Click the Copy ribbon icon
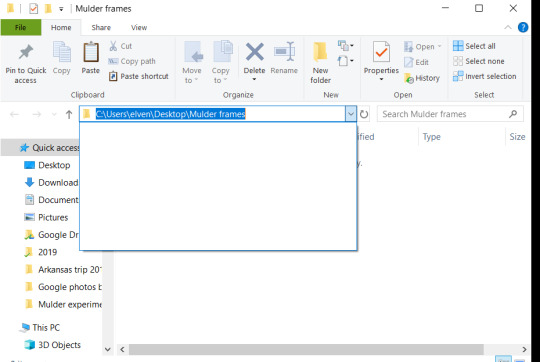 tap(62, 52)
